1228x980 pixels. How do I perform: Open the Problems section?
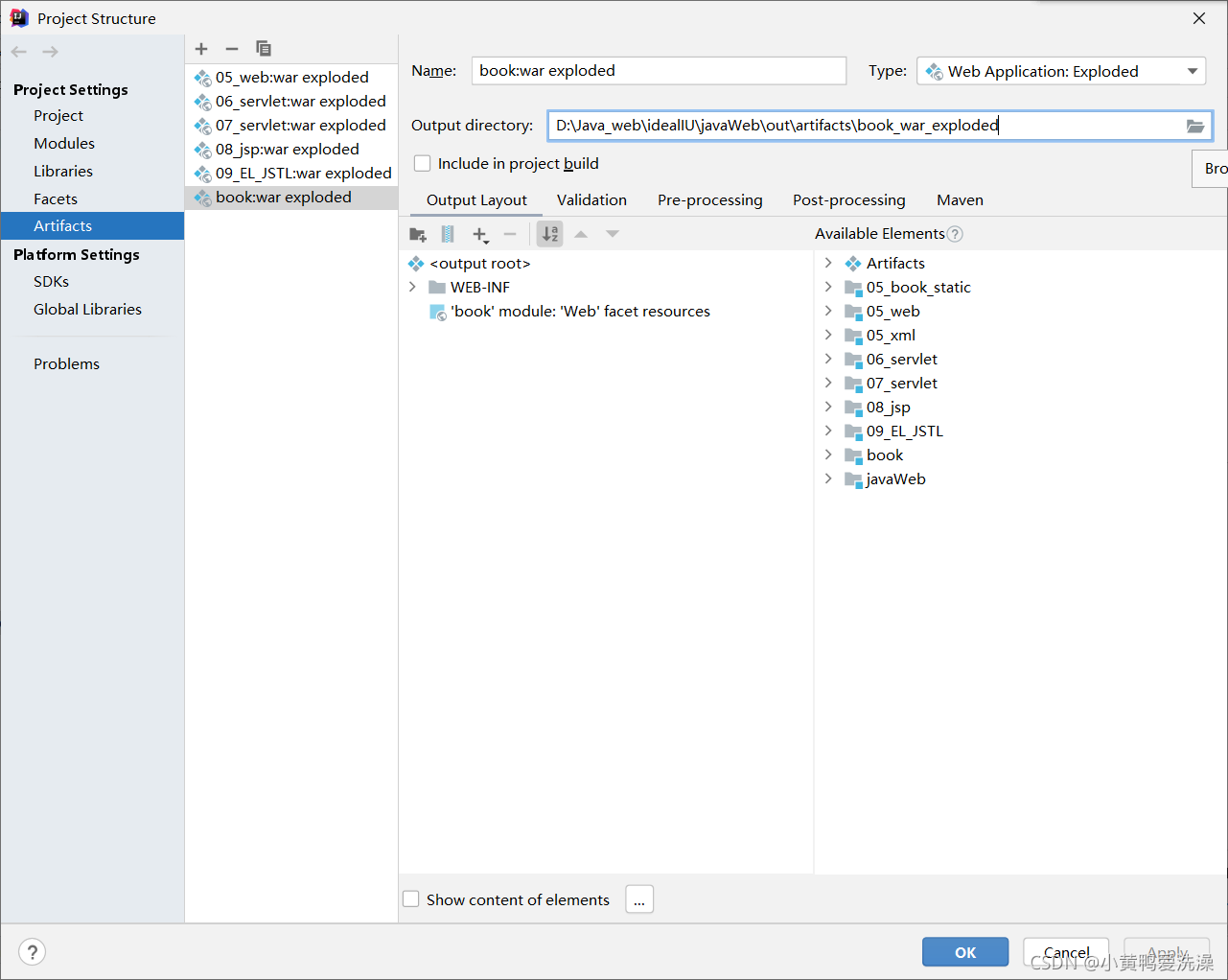point(66,364)
